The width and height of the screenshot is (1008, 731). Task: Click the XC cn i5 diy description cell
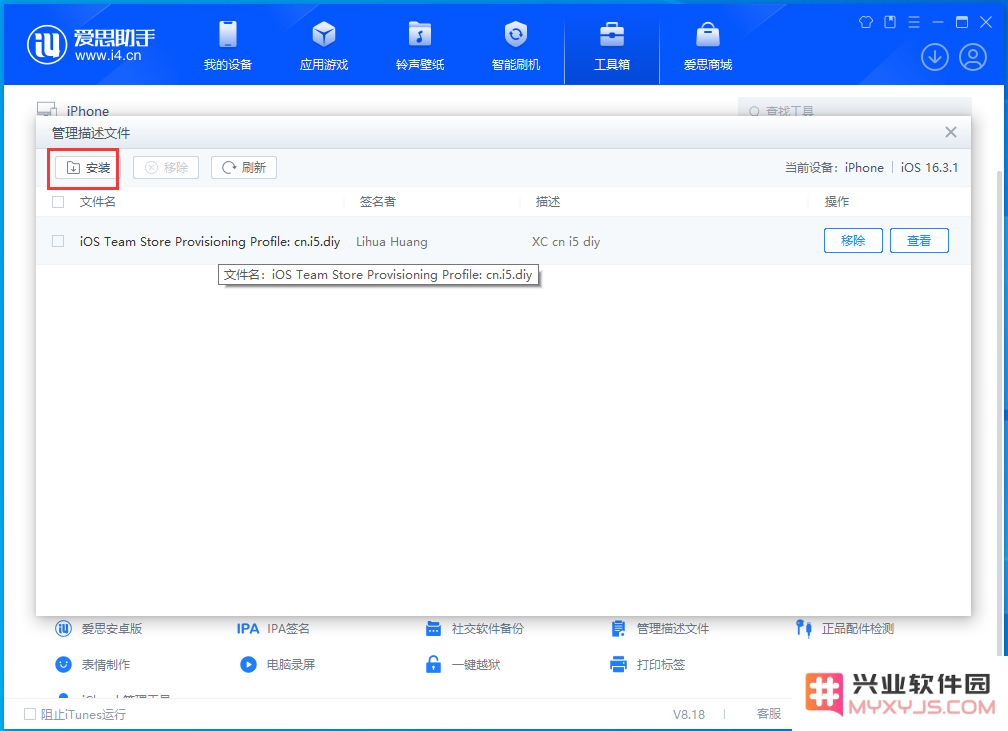(x=566, y=242)
